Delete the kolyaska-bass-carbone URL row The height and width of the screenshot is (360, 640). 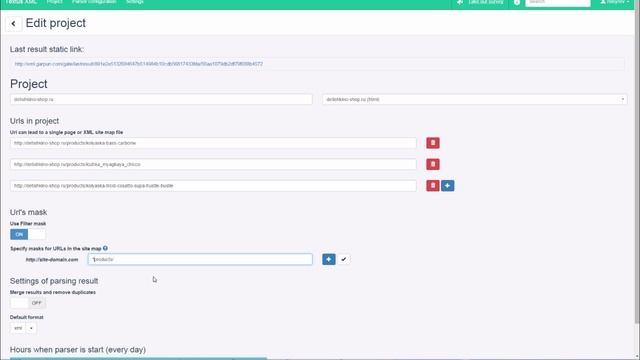point(433,143)
